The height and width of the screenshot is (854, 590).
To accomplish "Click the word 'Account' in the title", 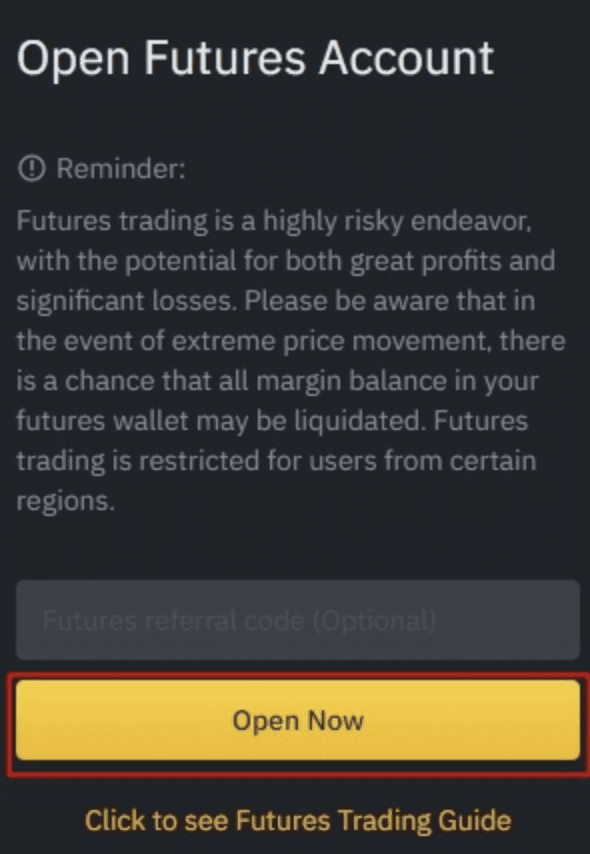I will coord(406,57).
